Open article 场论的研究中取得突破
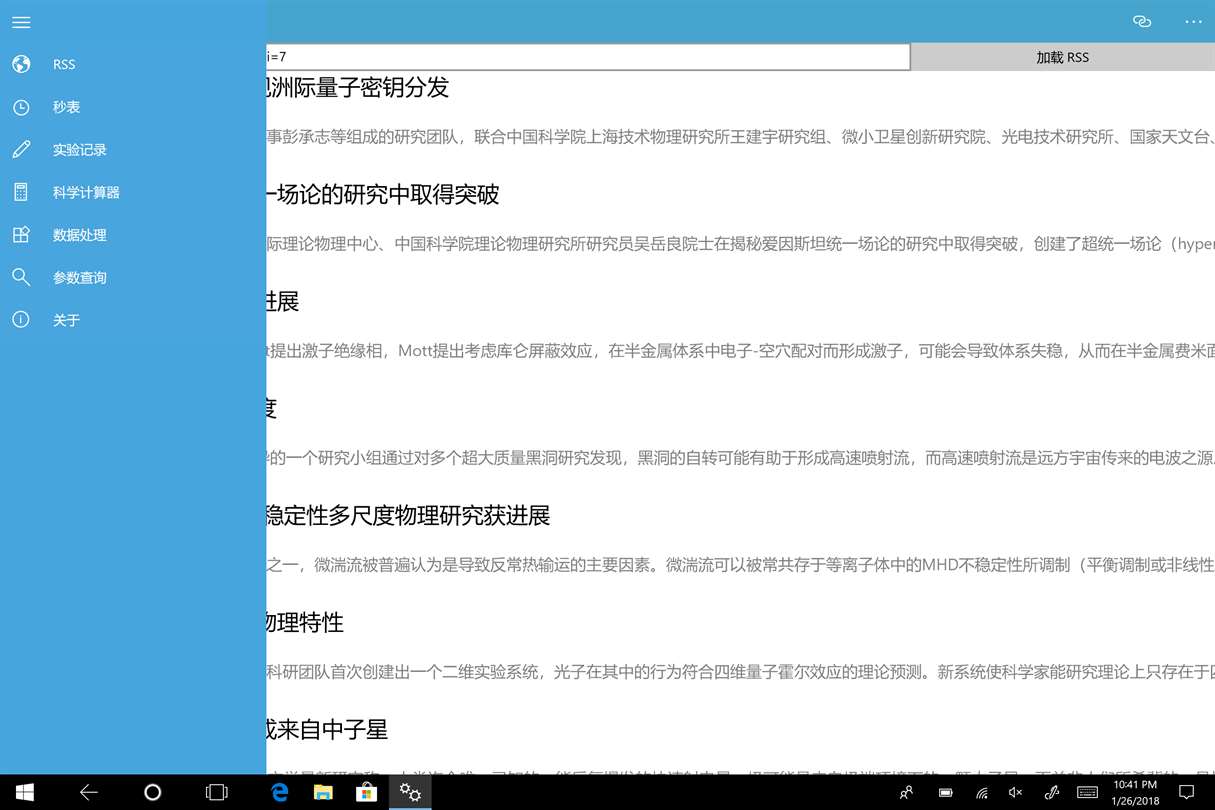Screen dimensions: 1215x810 (383, 194)
